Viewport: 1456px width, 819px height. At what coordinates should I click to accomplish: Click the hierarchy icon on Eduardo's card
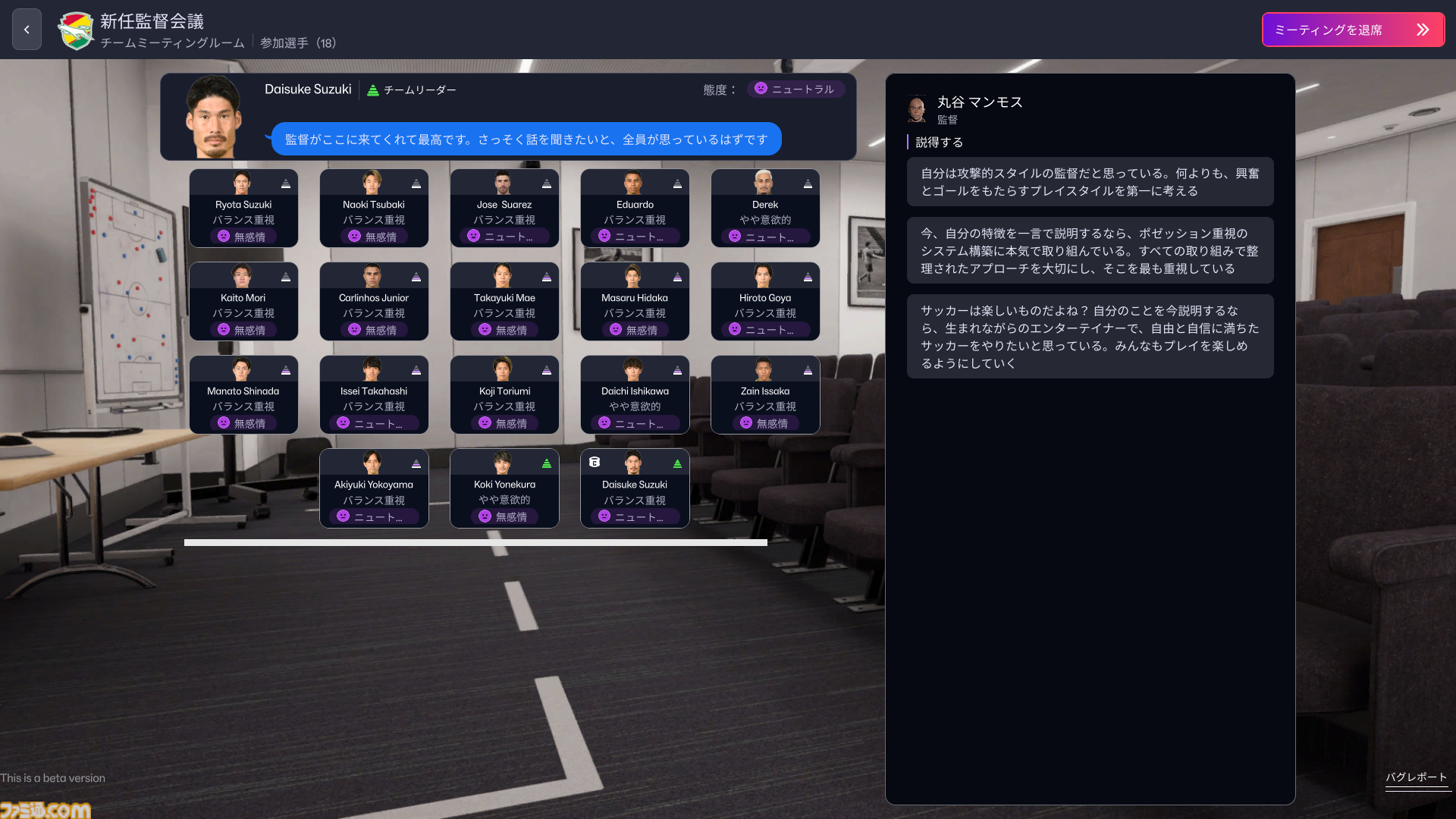pos(677,184)
